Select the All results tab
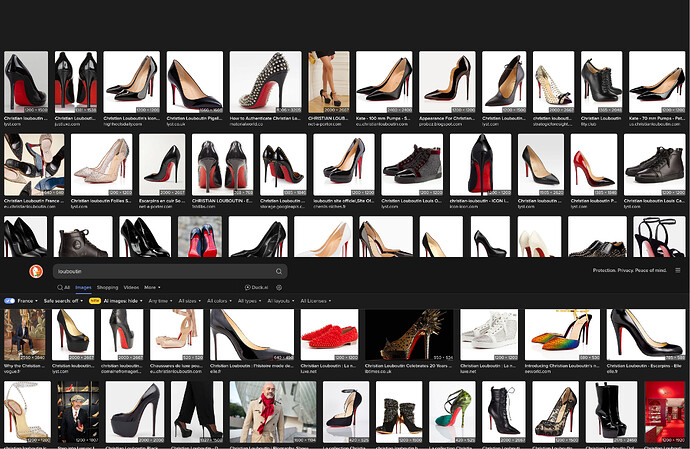The image size is (690, 449). pos(66,287)
